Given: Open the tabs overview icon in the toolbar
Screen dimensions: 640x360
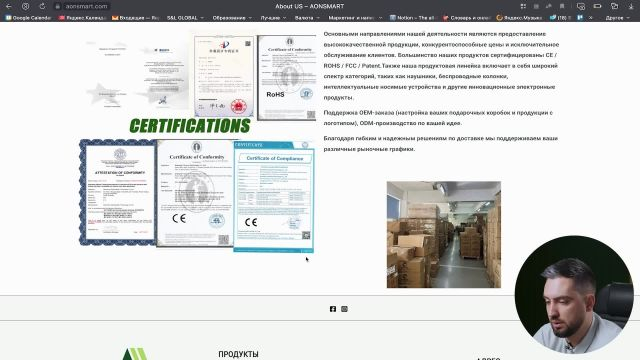Looking at the screenshot, I should click(x=614, y=7).
